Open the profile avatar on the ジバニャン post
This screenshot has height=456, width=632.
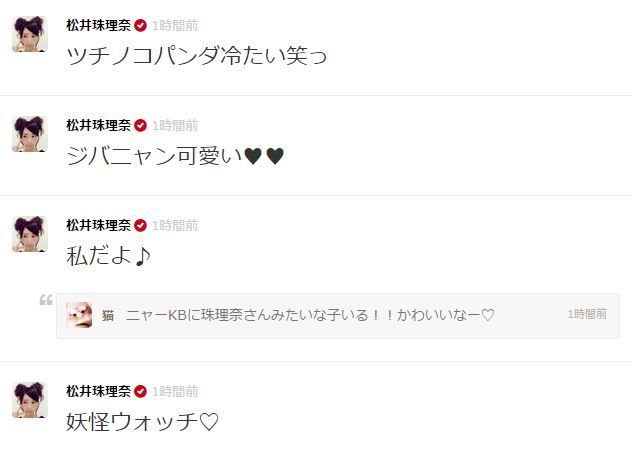tap(30, 134)
